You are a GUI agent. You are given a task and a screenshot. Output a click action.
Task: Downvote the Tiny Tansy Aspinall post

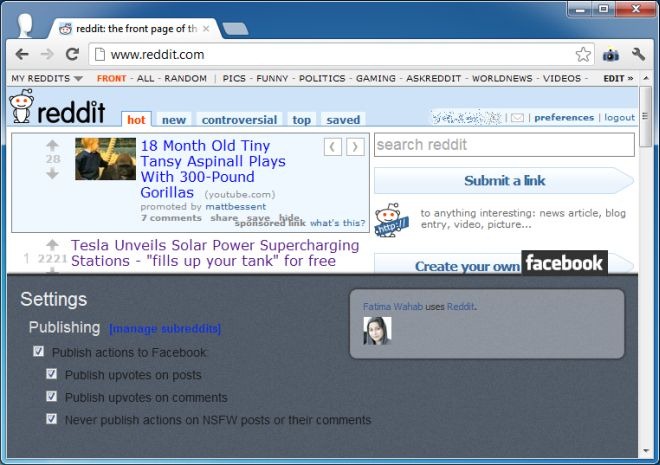(x=52, y=173)
